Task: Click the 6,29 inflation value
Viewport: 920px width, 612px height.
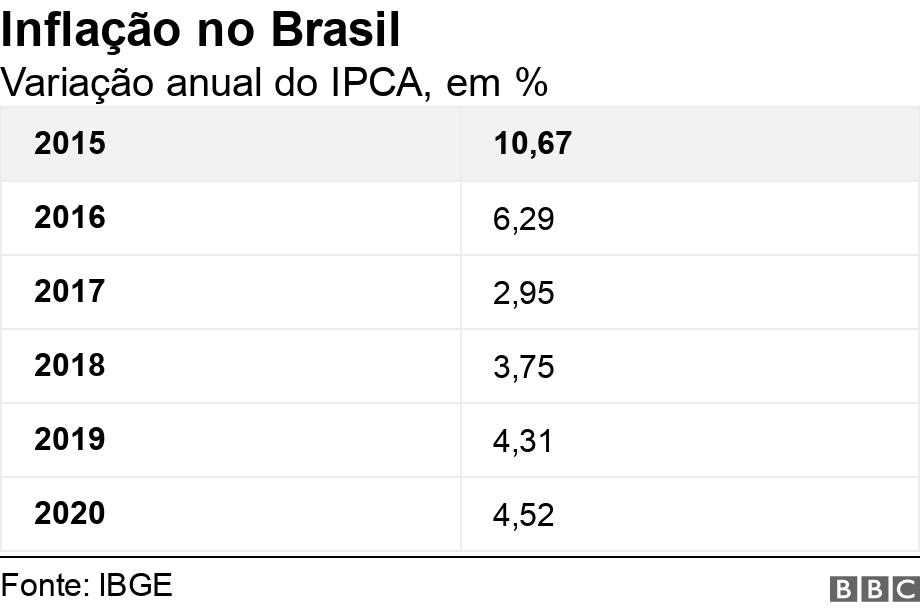Action: pos(523,219)
